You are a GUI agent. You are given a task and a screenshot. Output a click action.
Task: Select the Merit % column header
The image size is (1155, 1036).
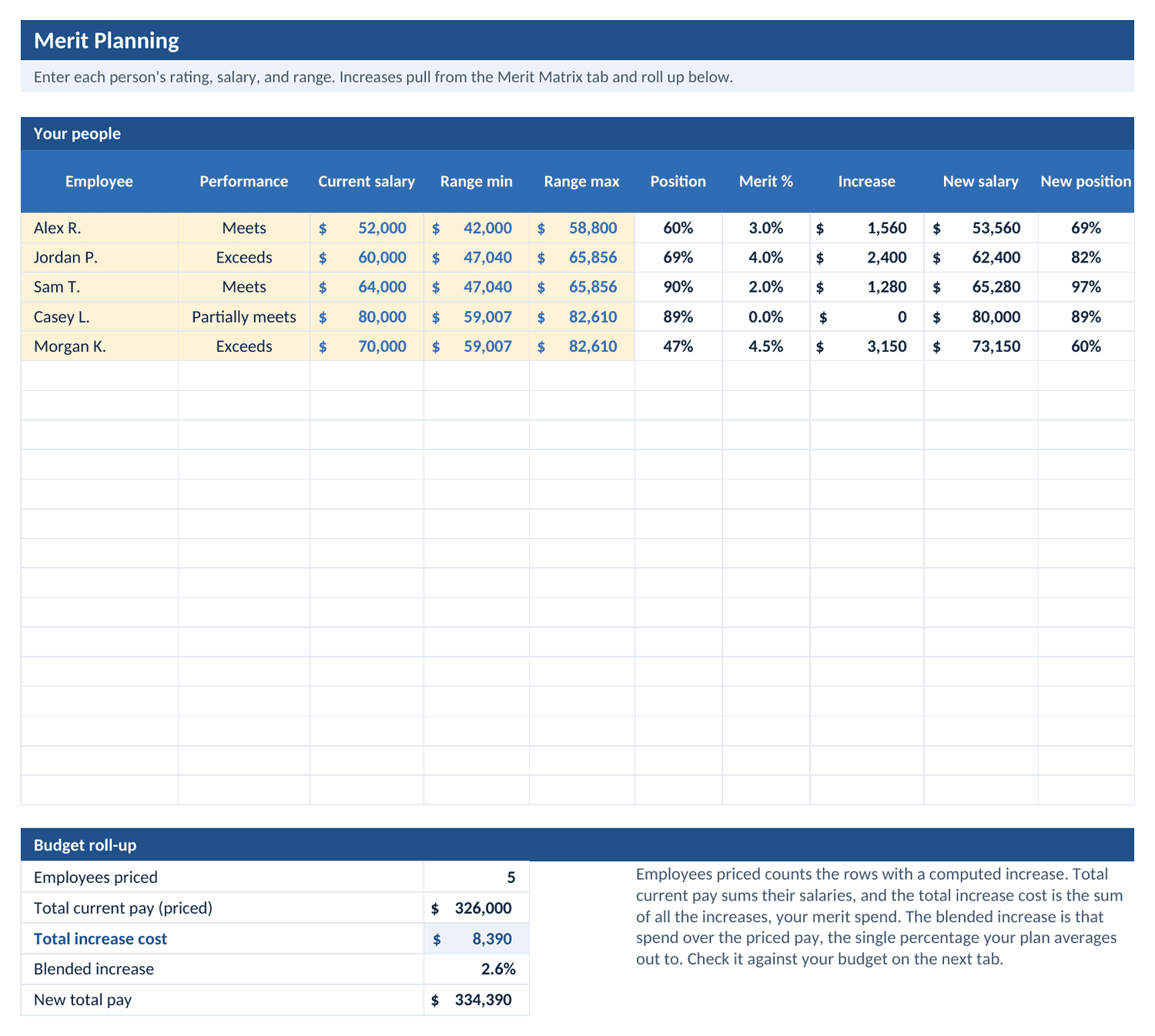click(766, 182)
